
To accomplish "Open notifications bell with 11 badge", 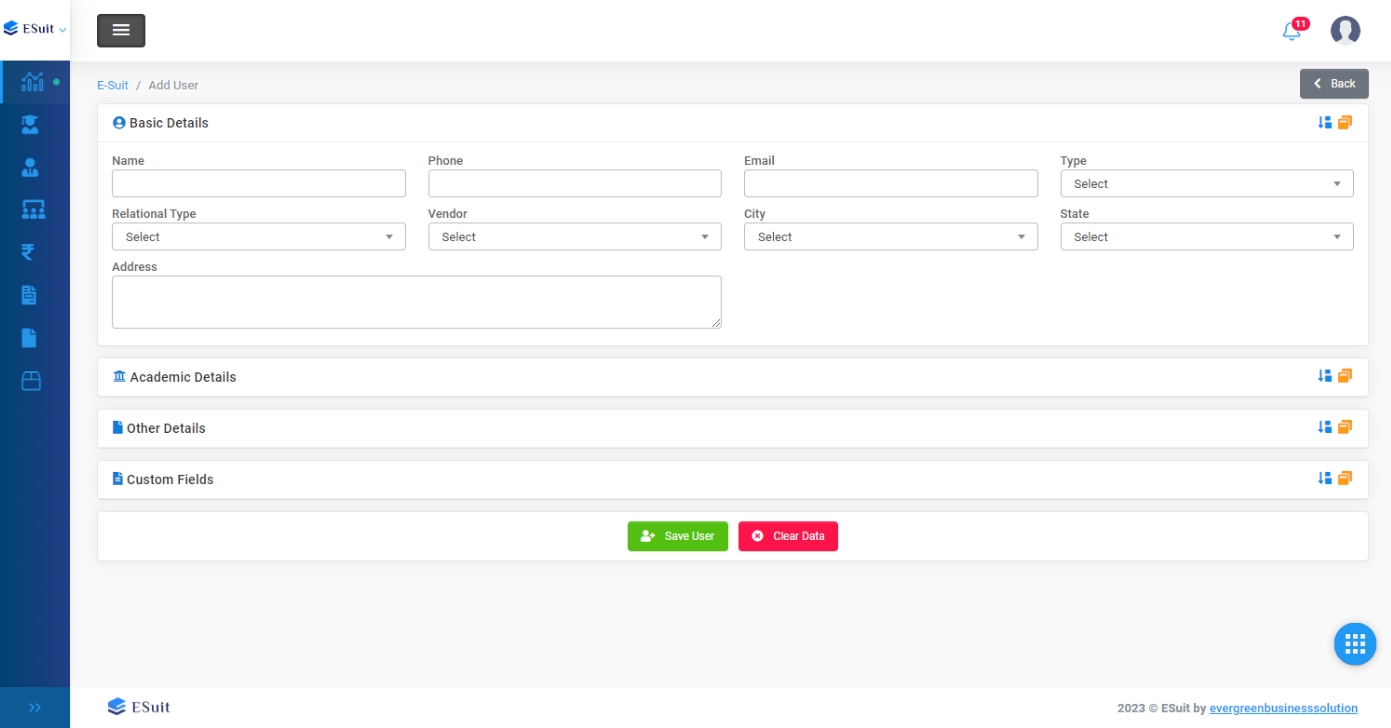I will click(1292, 31).
